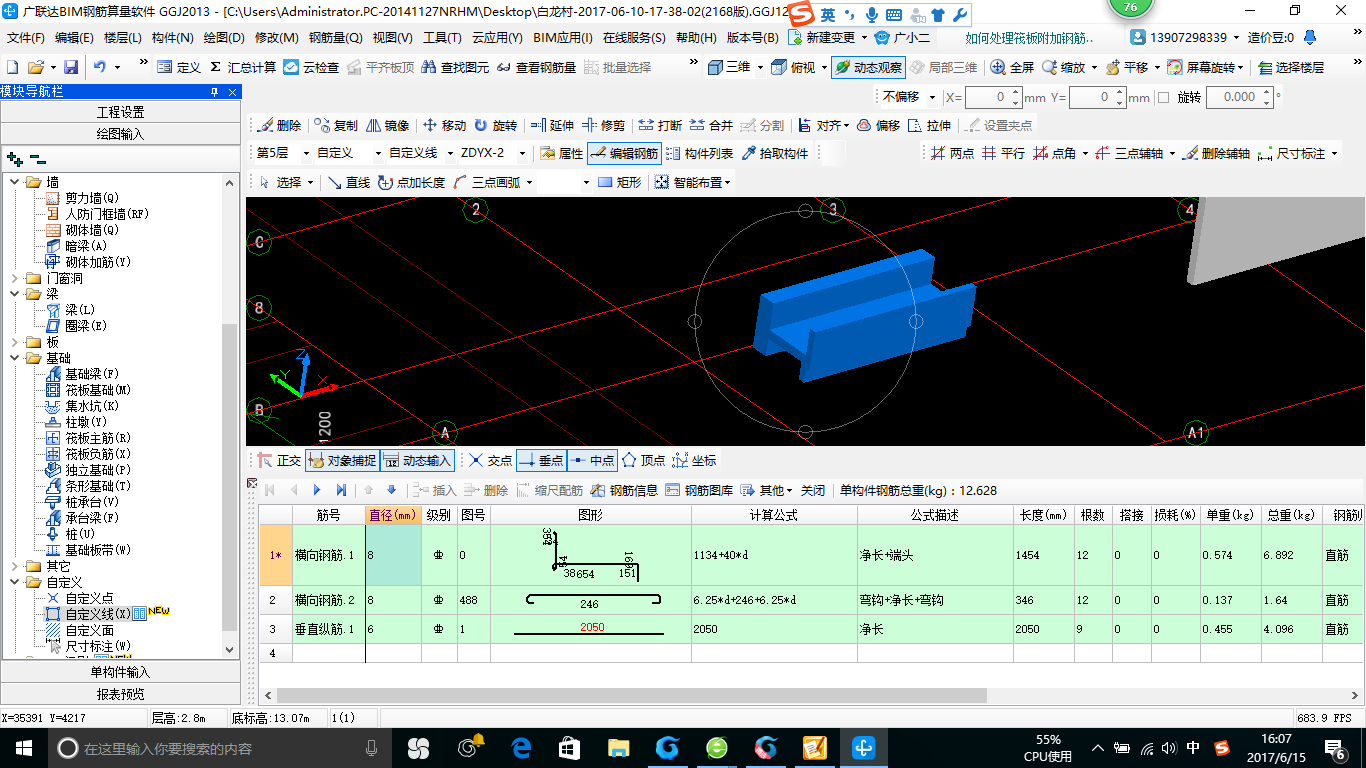Click 拾取构件 pick component tool

point(775,153)
